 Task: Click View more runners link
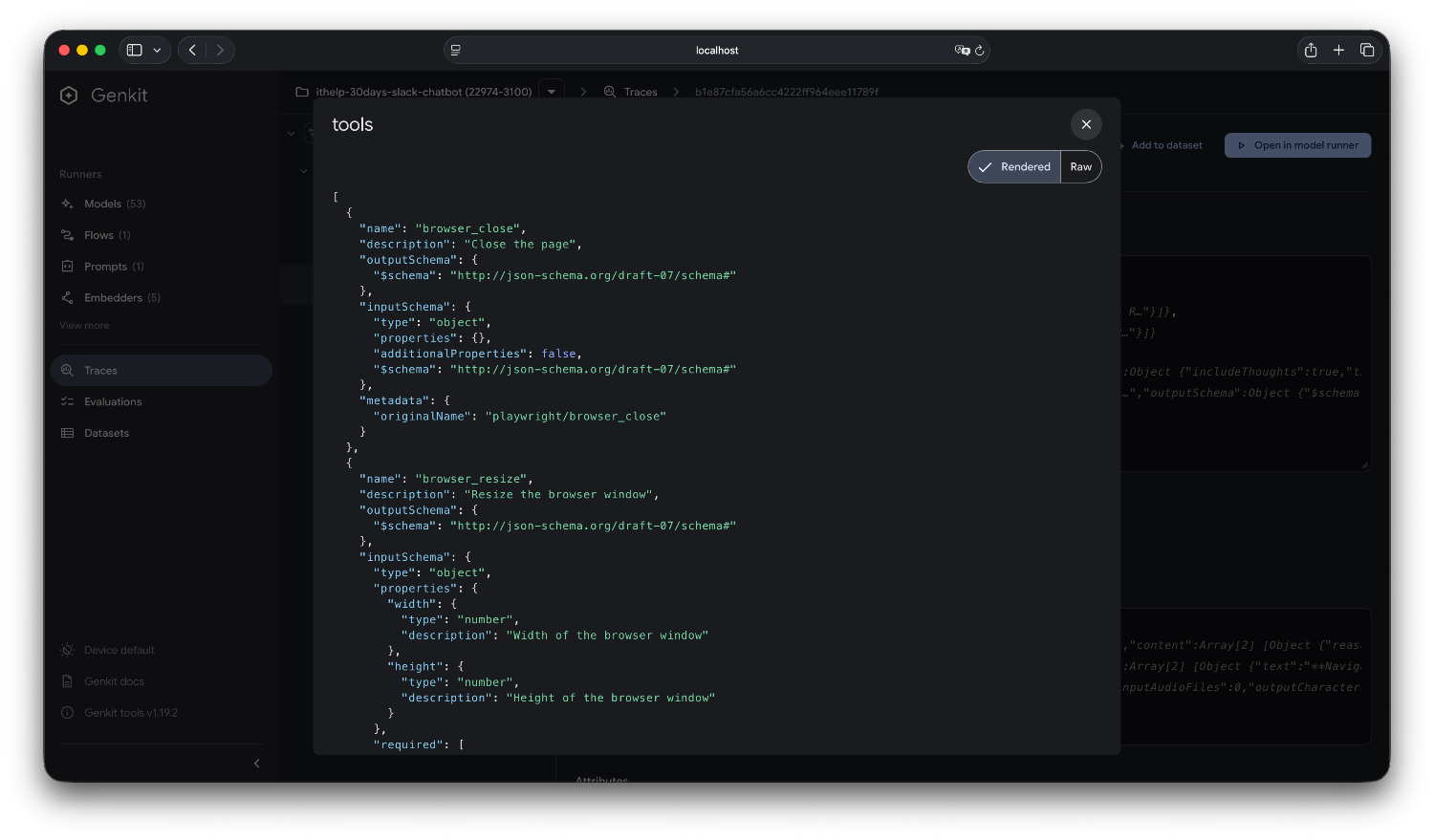pos(84,326)
